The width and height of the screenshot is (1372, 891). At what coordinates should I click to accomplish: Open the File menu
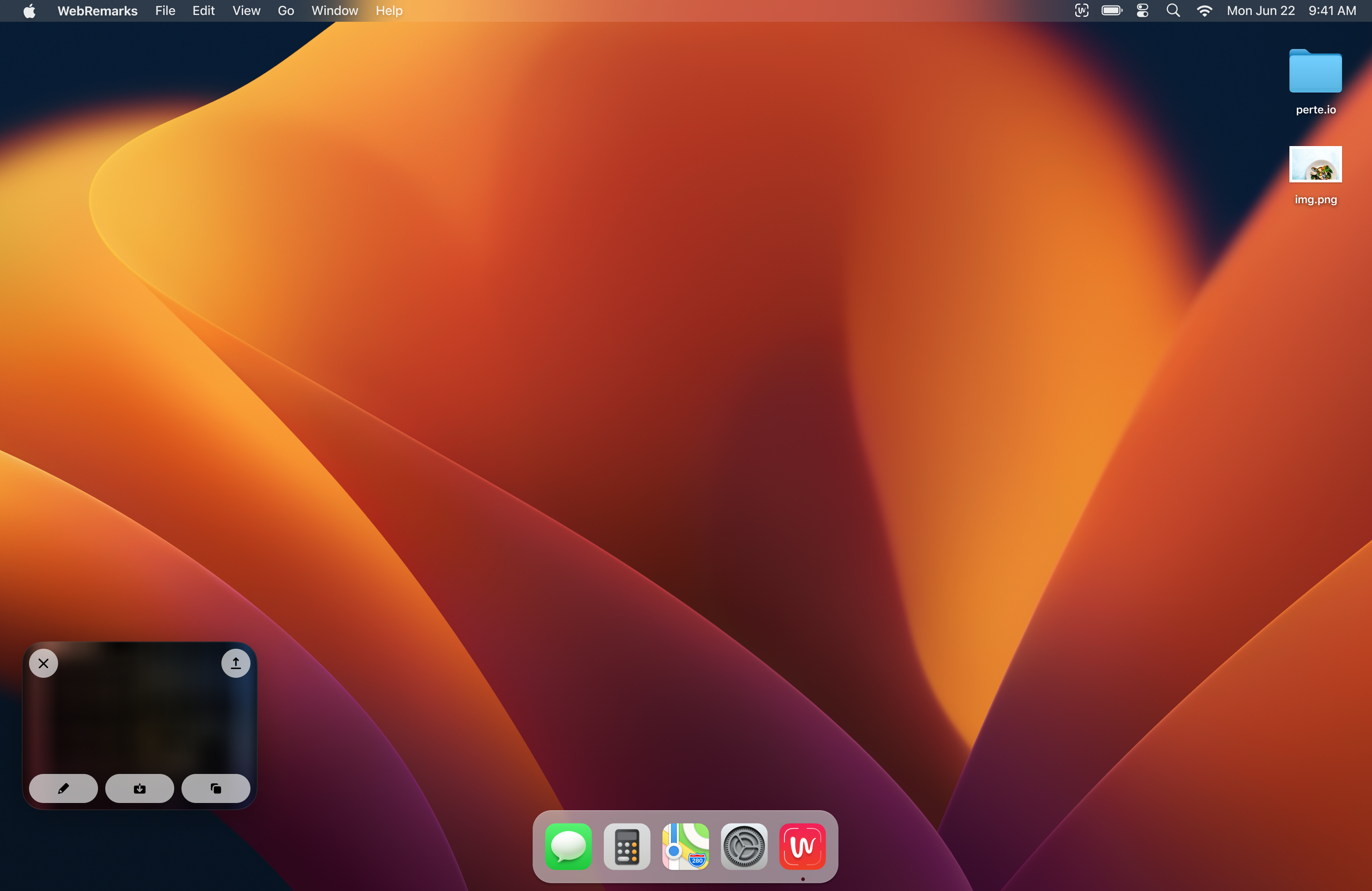coord(166,11)
